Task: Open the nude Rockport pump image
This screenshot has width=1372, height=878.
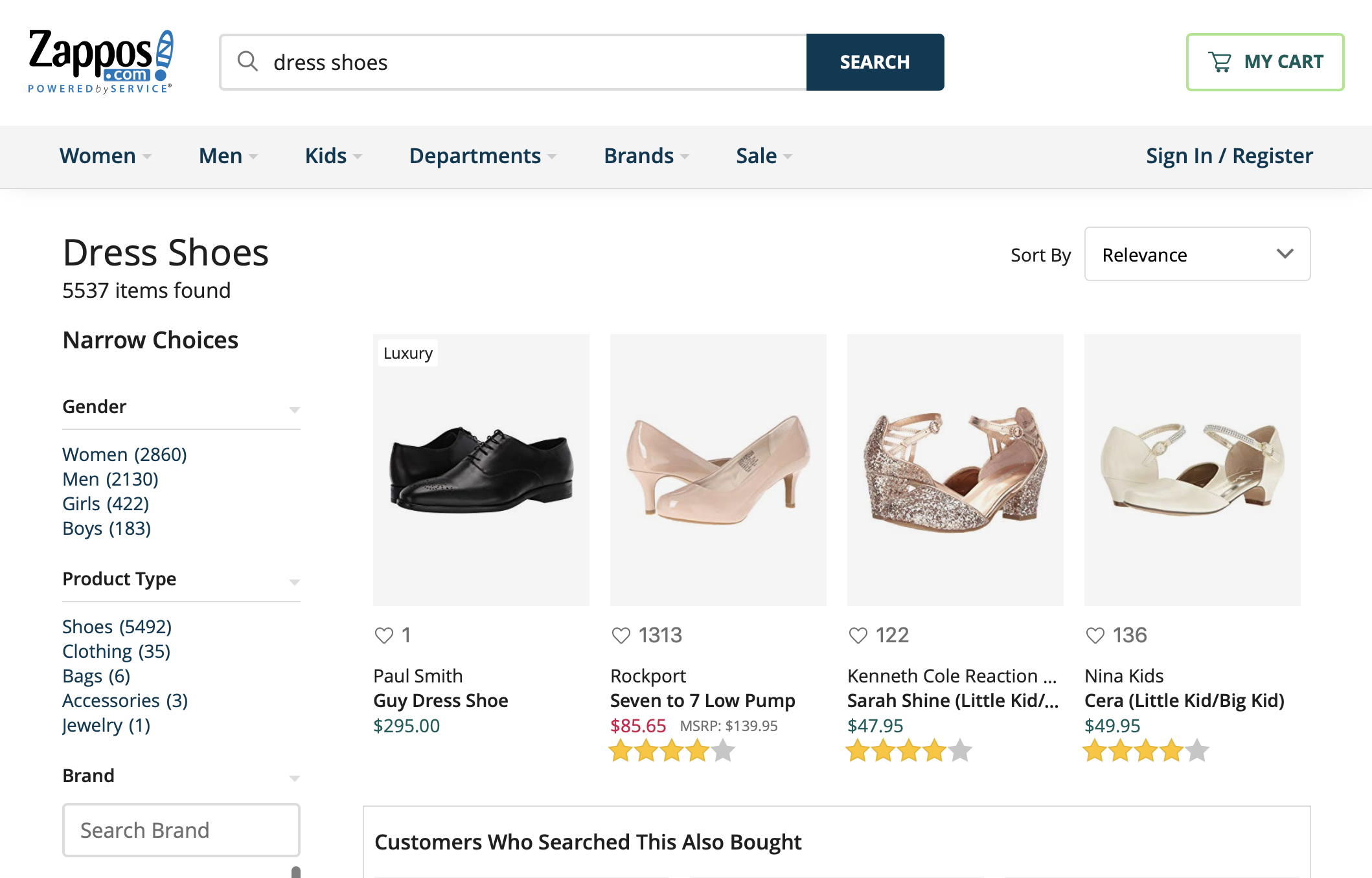Action: pos(718,470)
